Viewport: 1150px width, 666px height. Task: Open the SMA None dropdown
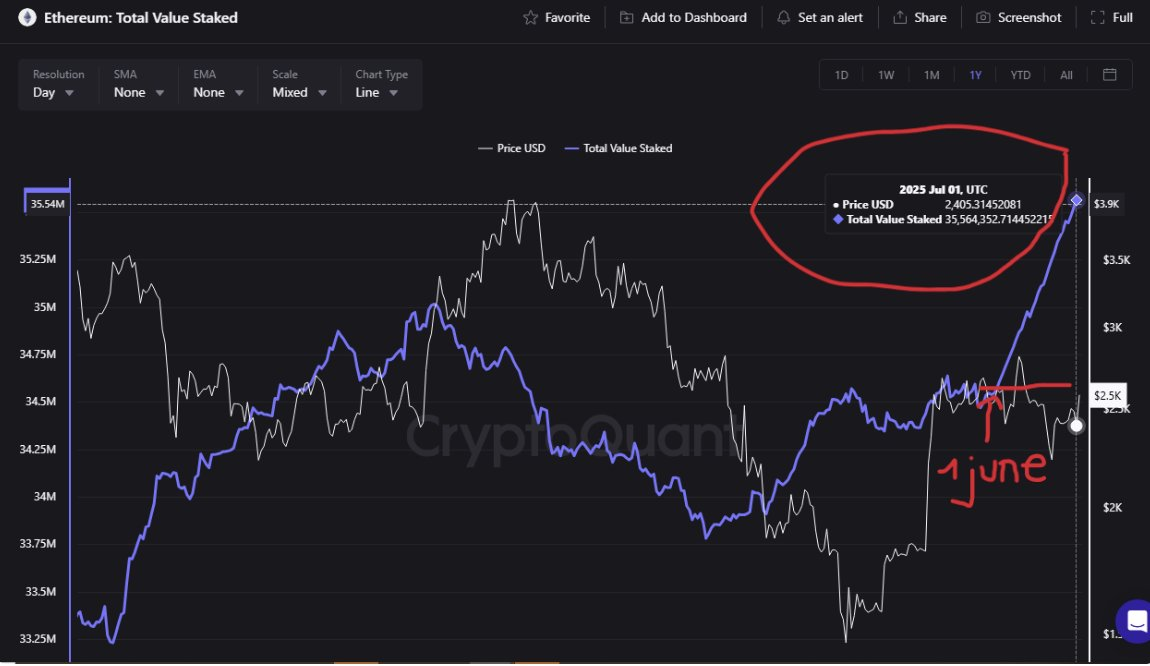(x=139, y=84)
